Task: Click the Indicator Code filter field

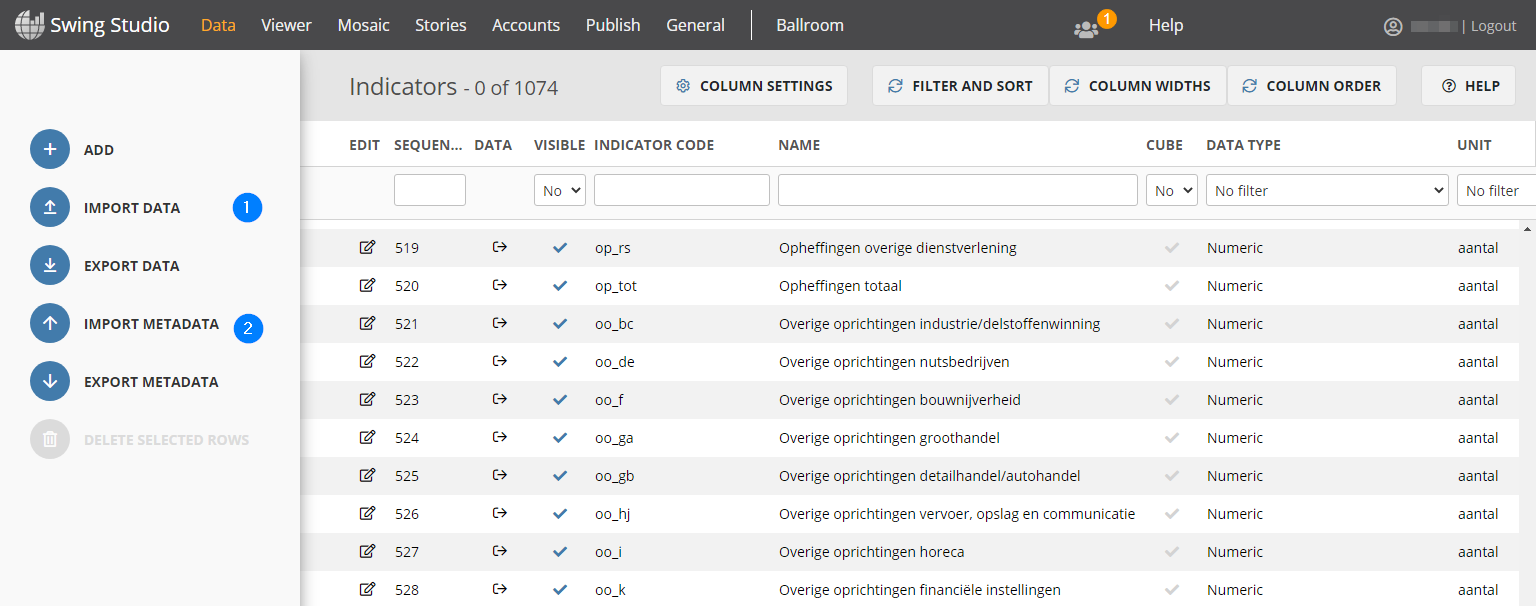Action: click(x=682, y=190)
